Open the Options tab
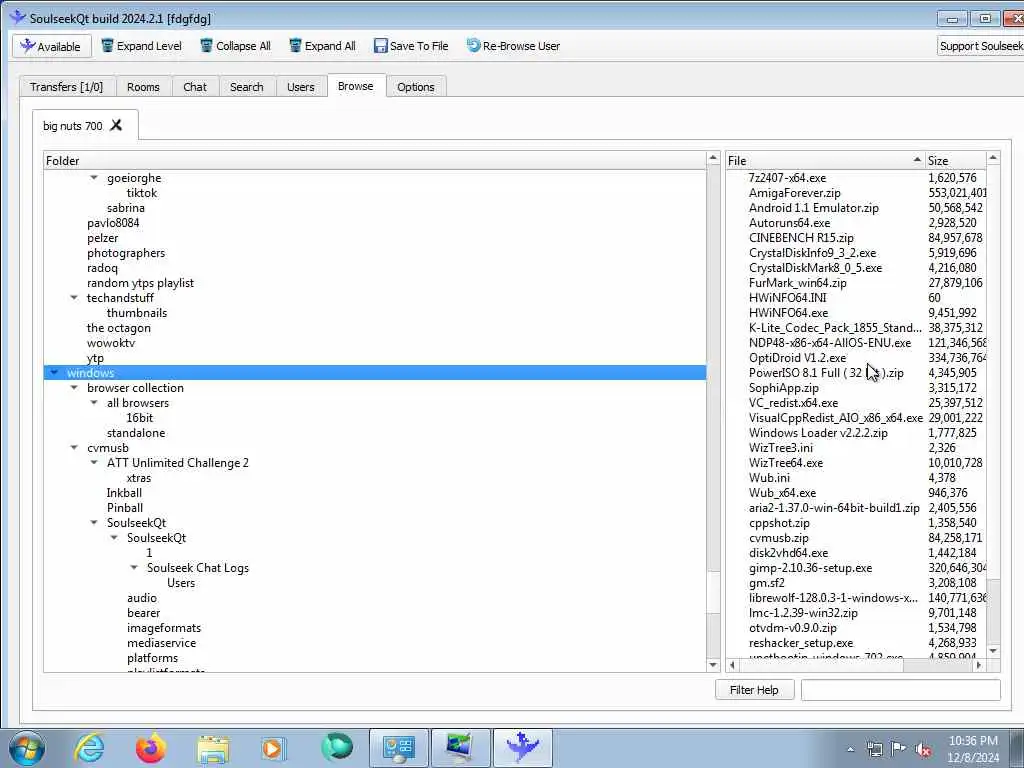The height and width of the screenshot is (768, 1024). (415, 87)
